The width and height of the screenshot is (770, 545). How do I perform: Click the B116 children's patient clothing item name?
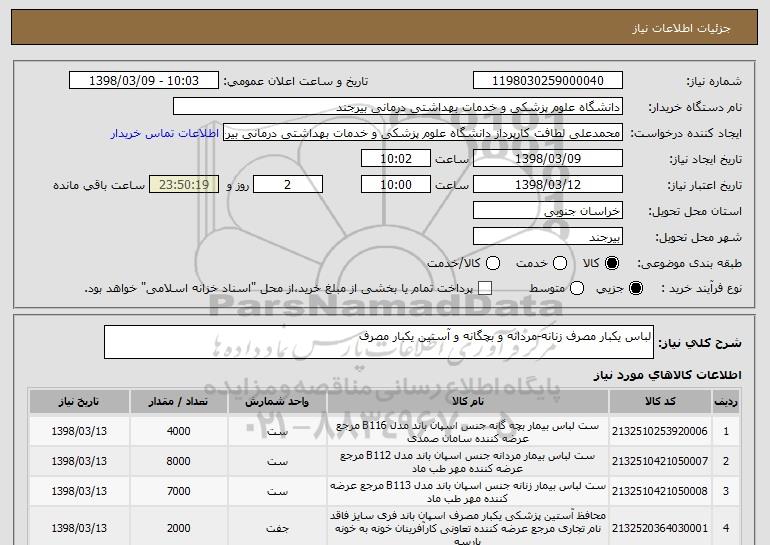(x=468, y=432)
